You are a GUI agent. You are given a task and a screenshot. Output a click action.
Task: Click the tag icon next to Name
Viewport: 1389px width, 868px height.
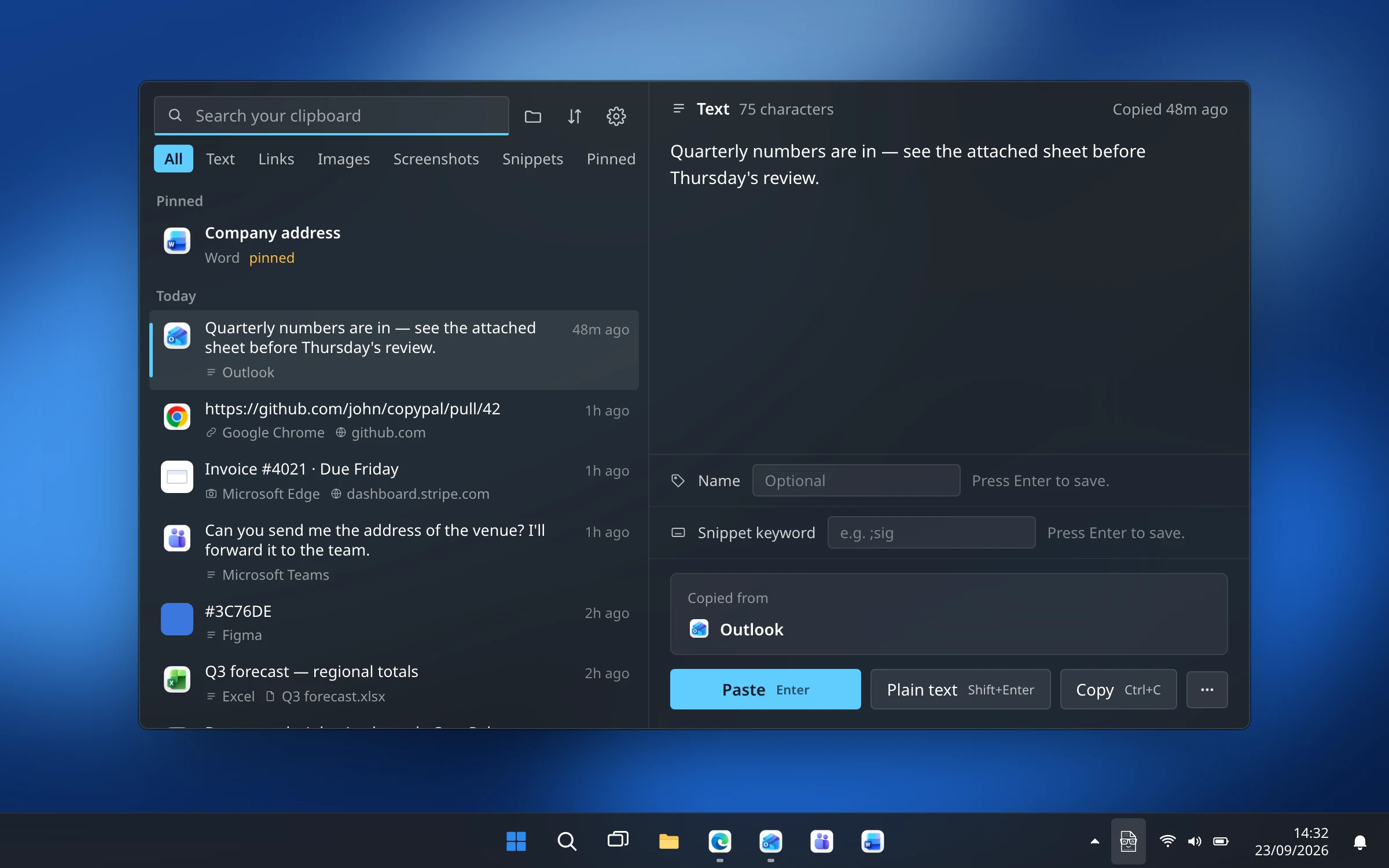[x=678, y=481]
